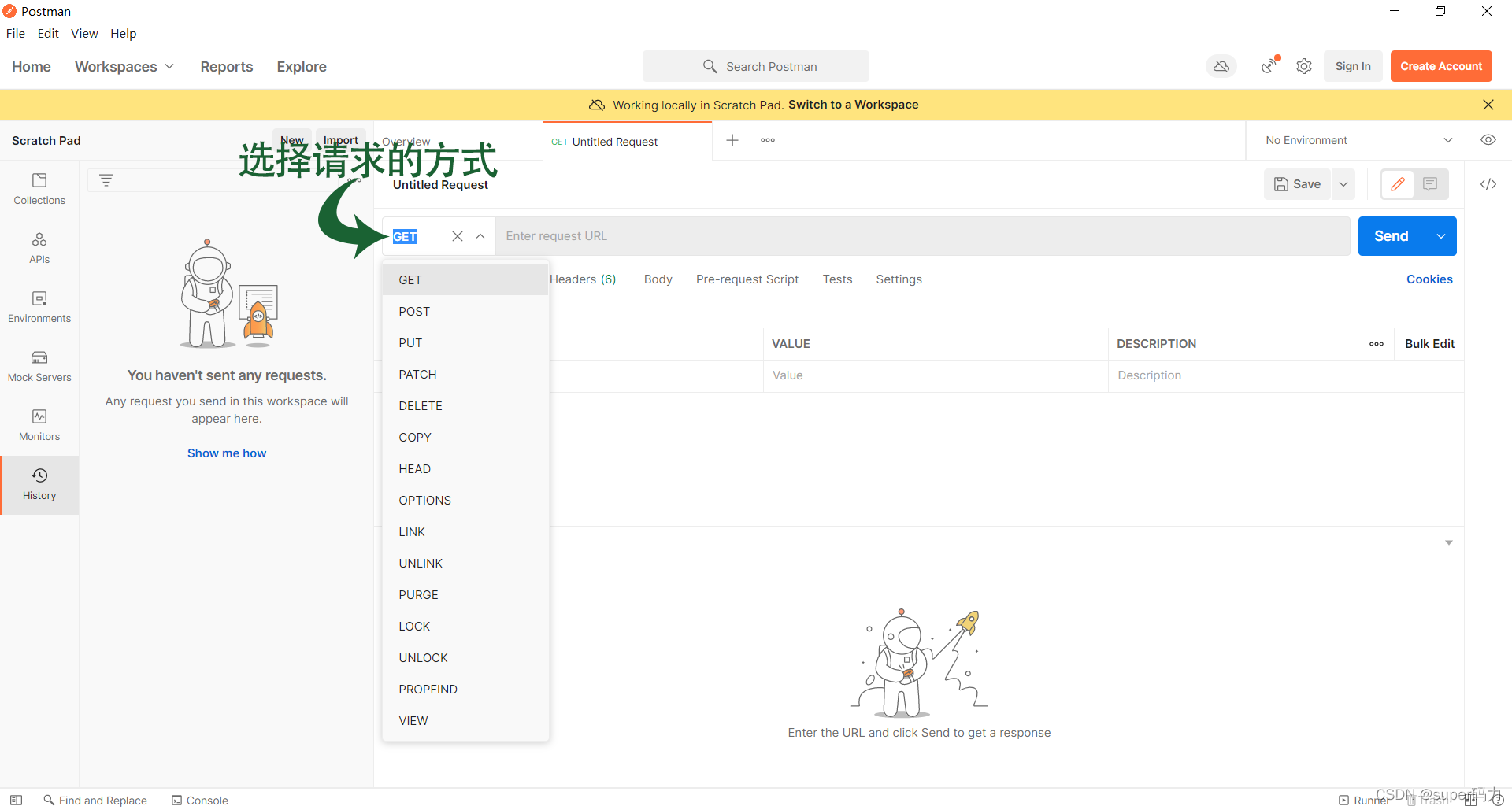Open Find and Replace
Viewport: 1512px width, 810px height.
coord(95,801)
